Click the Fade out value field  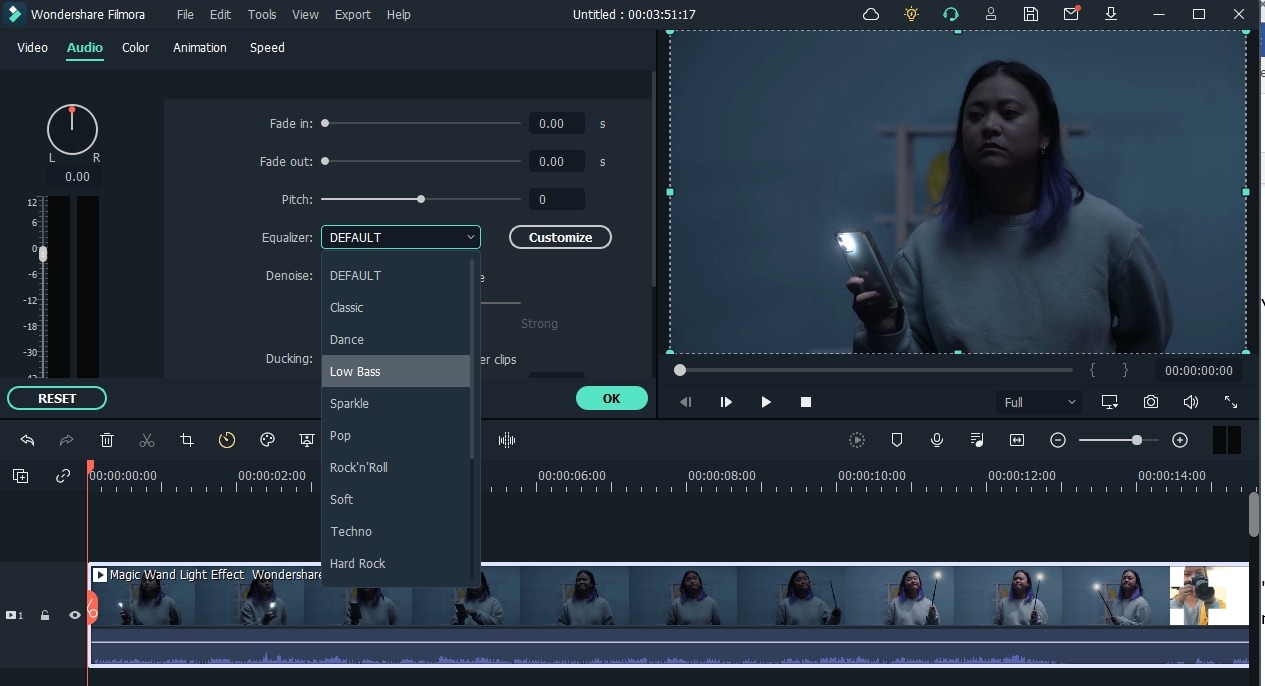pos(557,161)
